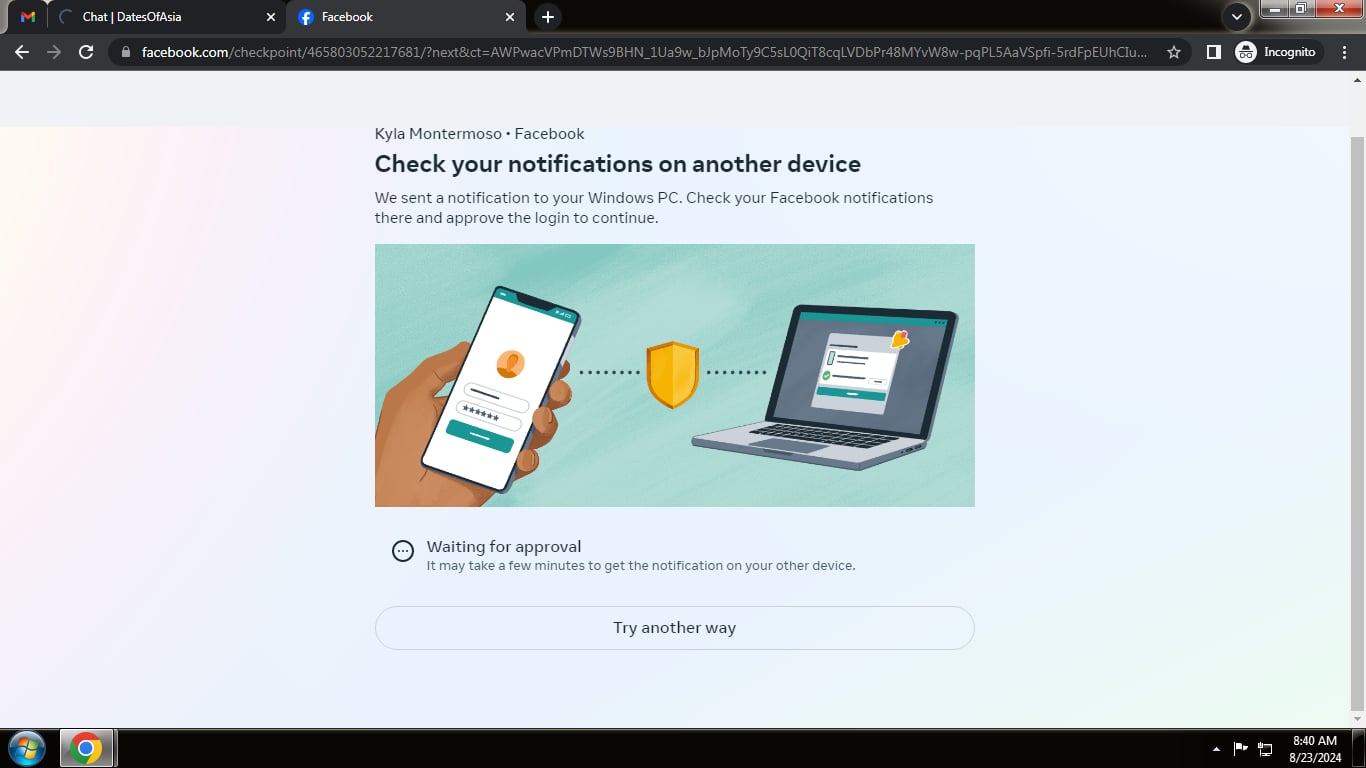
Task: Click the text 'Kyla Montermoso • Facebook'
Action: [x=479, y=134]
